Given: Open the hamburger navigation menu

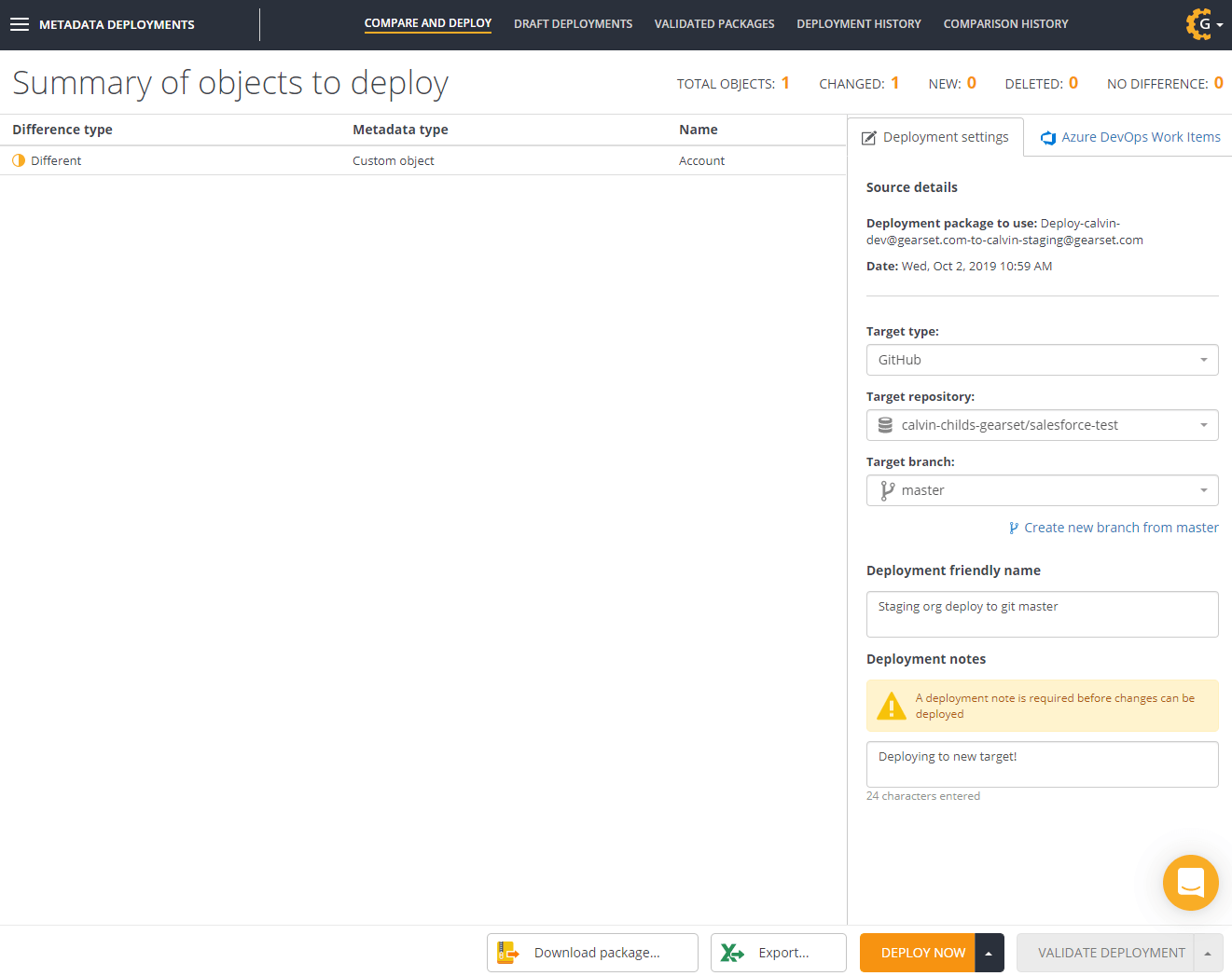Looking at the screenshot, I should pos(19,24).
